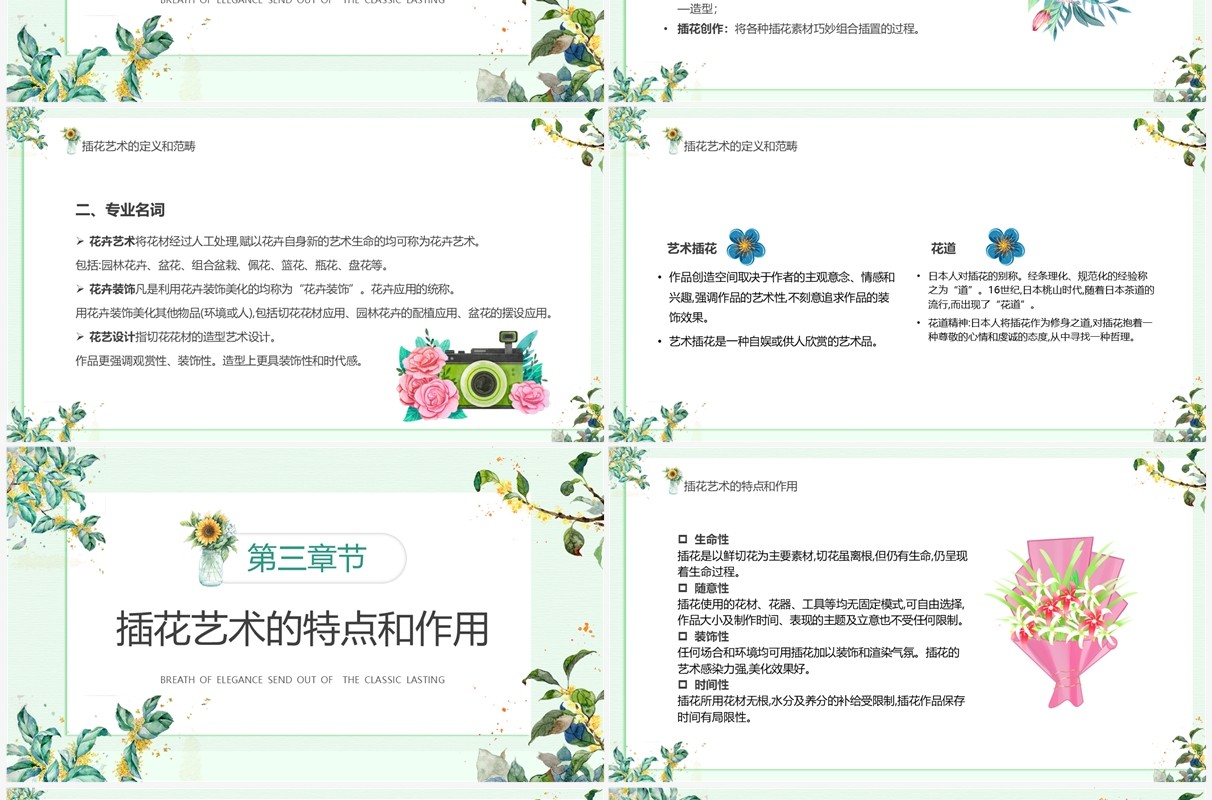Viewport: 1212px width, 800px height.
Task: Click the line starting 包括:园林花卉
Action: point(232,265)
